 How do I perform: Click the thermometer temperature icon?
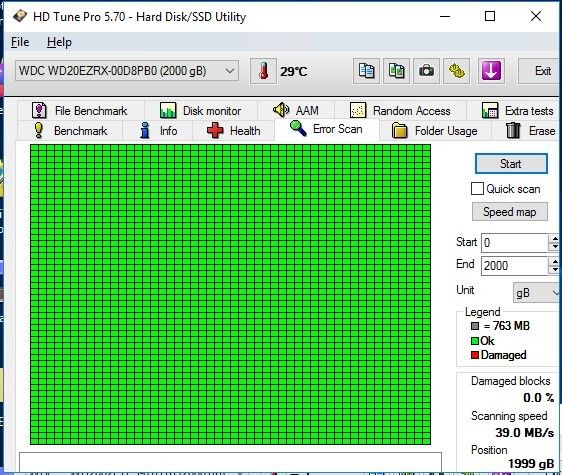click(x=263, y=71)
